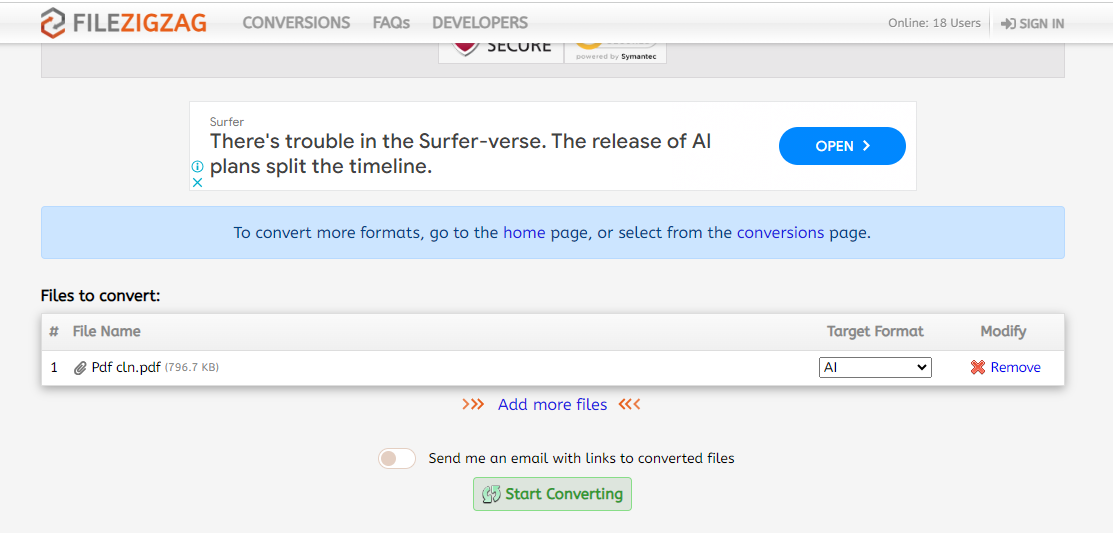Enable email links toggle switch

coord(397,459)
